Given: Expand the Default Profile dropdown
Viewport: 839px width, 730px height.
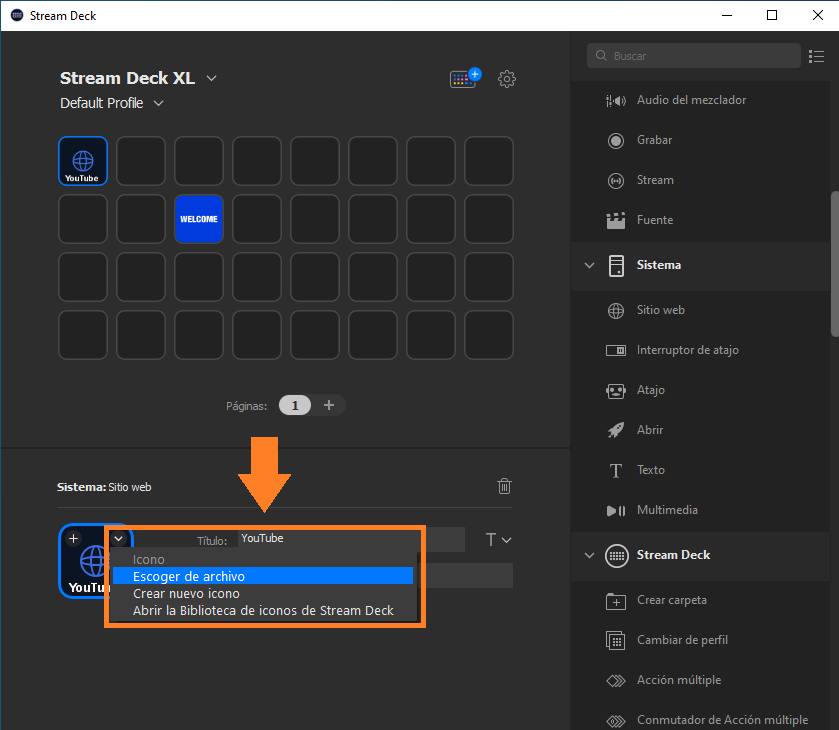Looking at the screenshot, I should click(158, 103).
